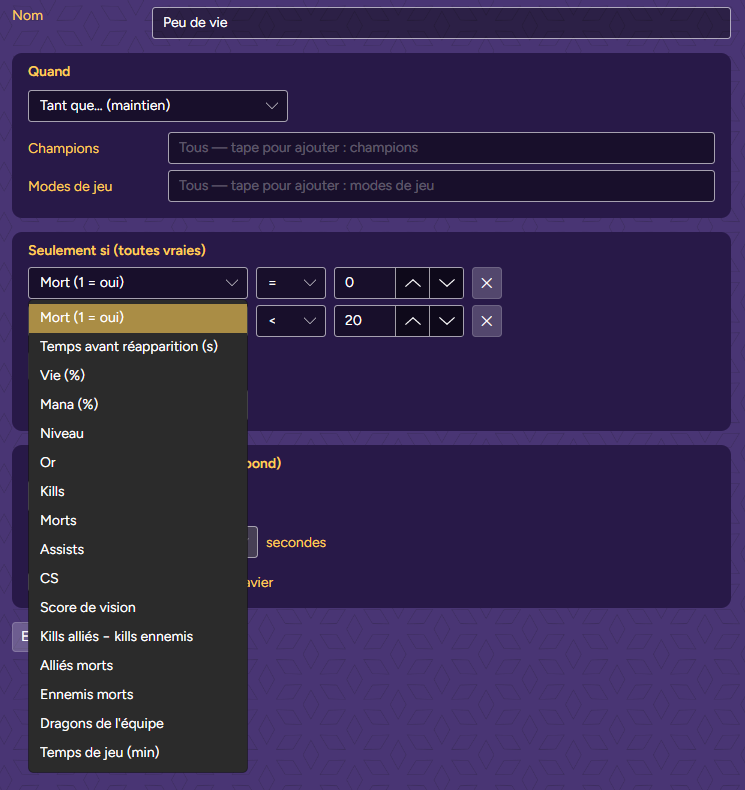Remove the first condition with X button
This screenshot has height=790, width=745.
coord(487,283)
